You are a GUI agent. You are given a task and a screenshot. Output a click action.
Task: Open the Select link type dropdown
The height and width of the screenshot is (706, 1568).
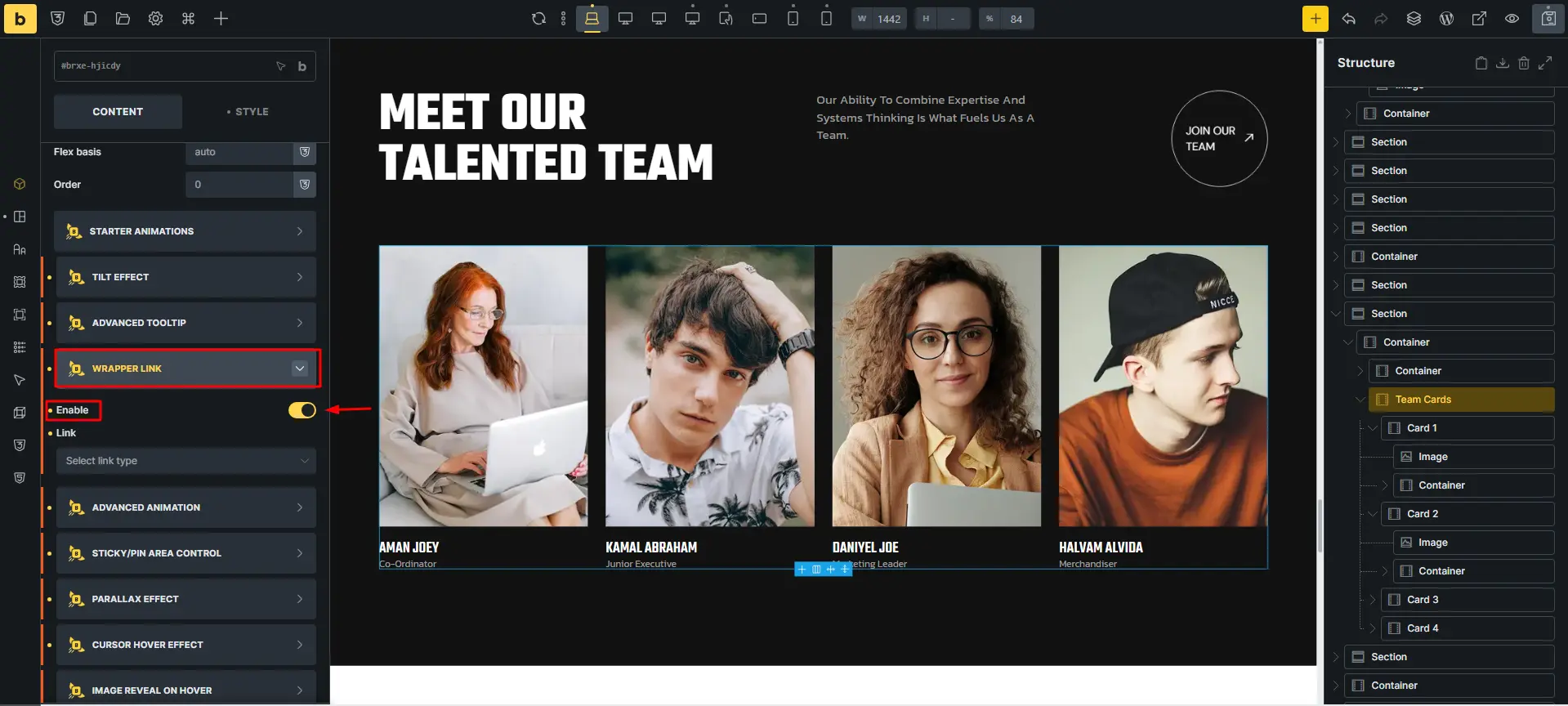185,461
